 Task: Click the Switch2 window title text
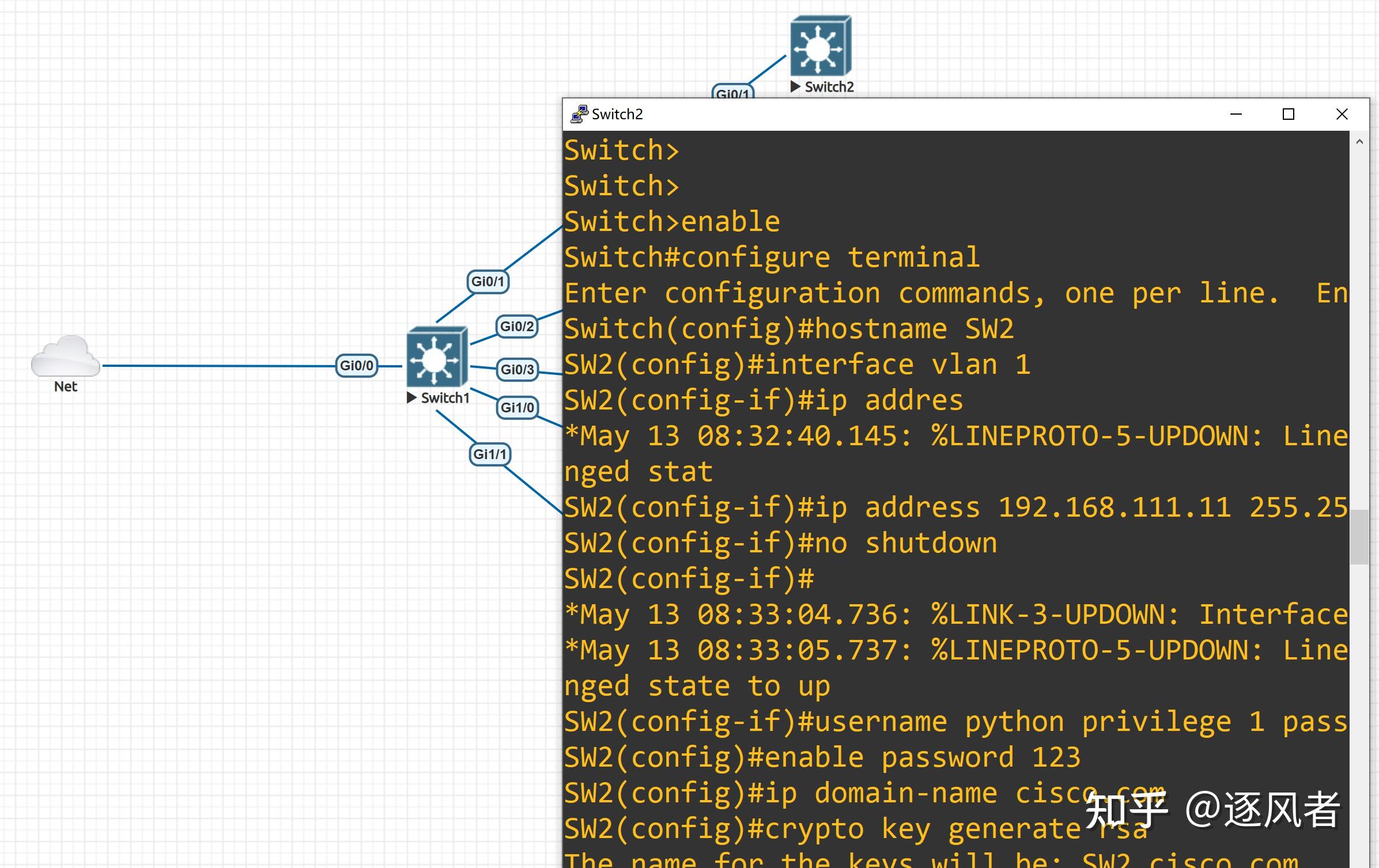[617, 115]
